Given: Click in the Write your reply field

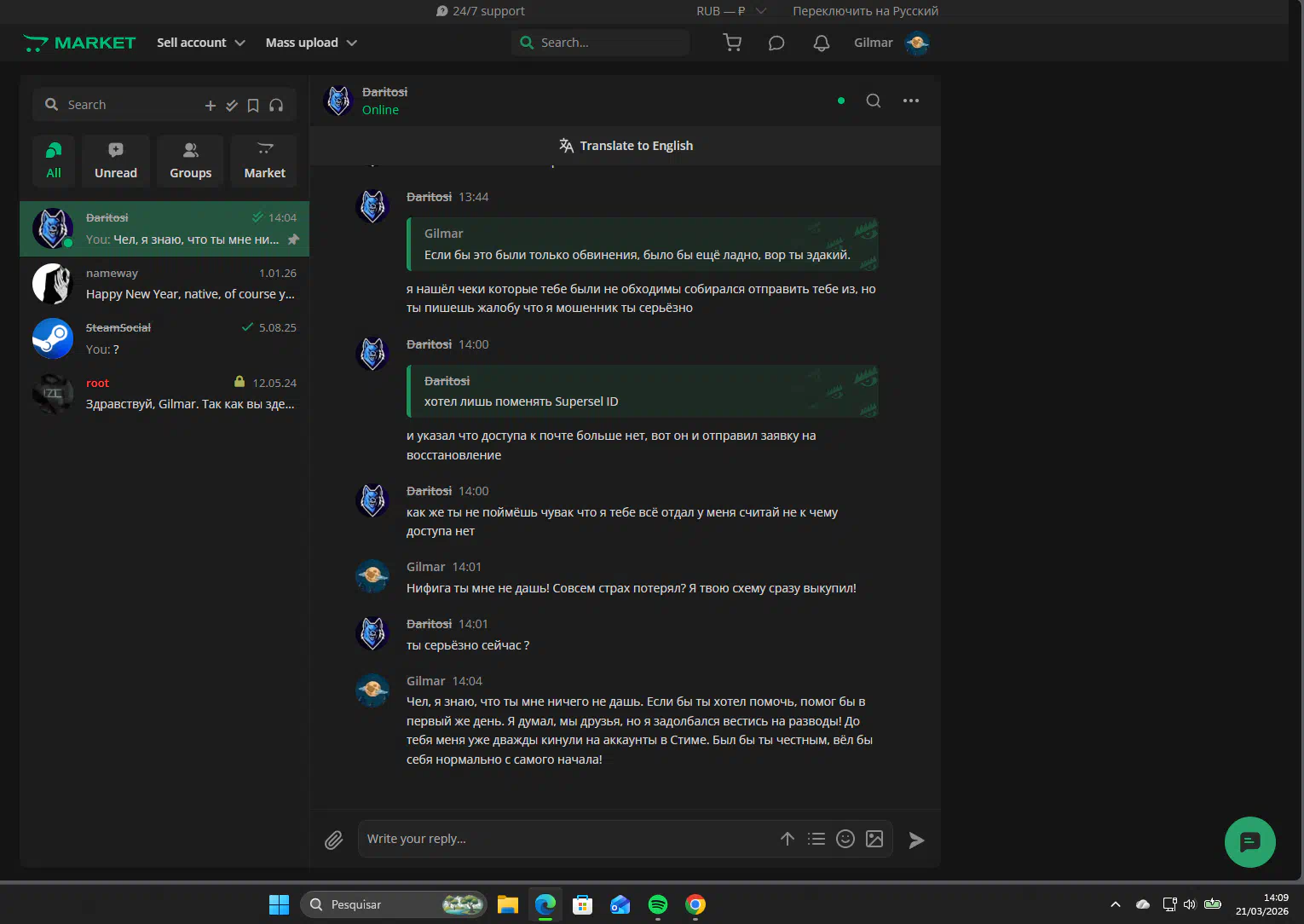Looking at the screenshot, I should click(563, 839).
